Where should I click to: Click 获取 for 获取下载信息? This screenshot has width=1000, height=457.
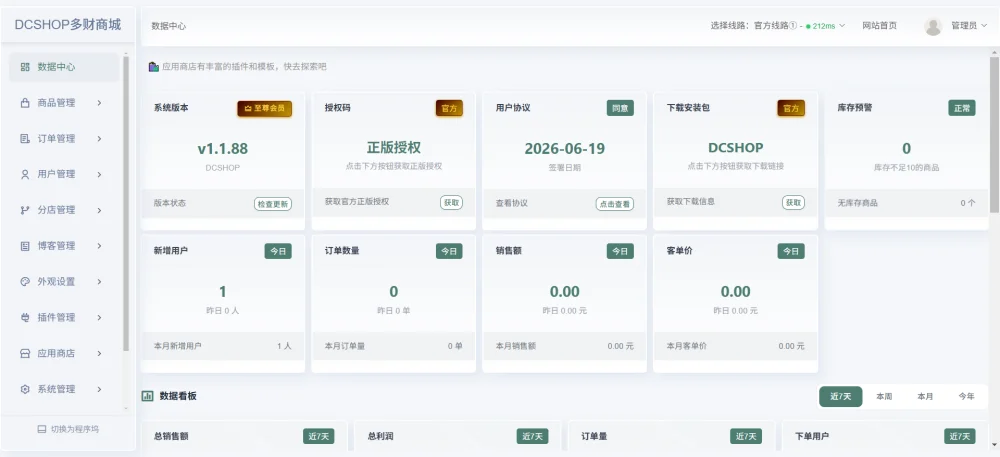[x=793, y=202]
